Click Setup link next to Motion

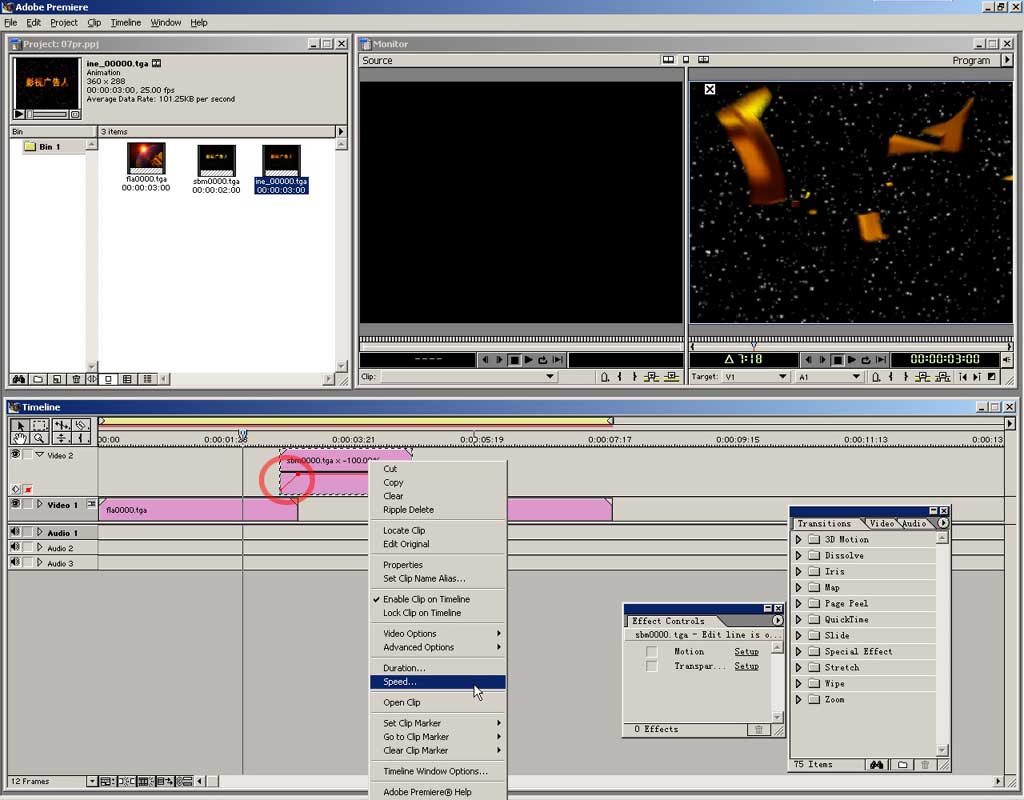(746, 651)
